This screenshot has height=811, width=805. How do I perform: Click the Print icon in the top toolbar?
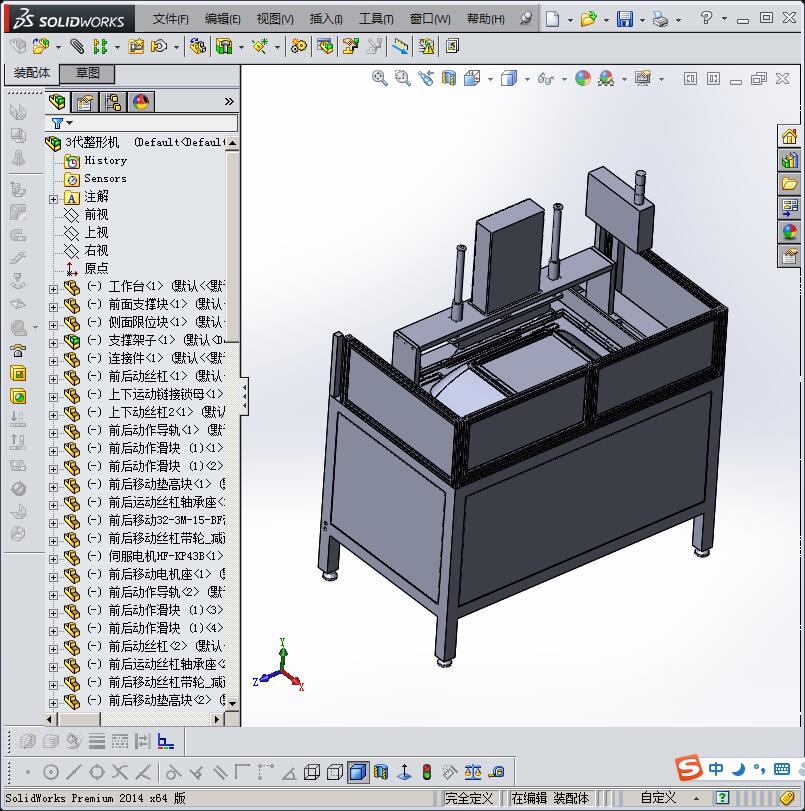pos(660,19)
